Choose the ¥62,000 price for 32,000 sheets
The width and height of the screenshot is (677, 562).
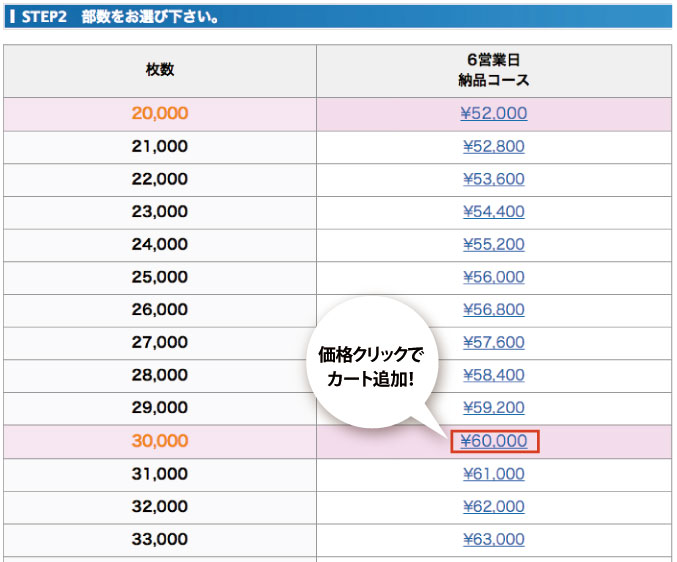(494, 506)
